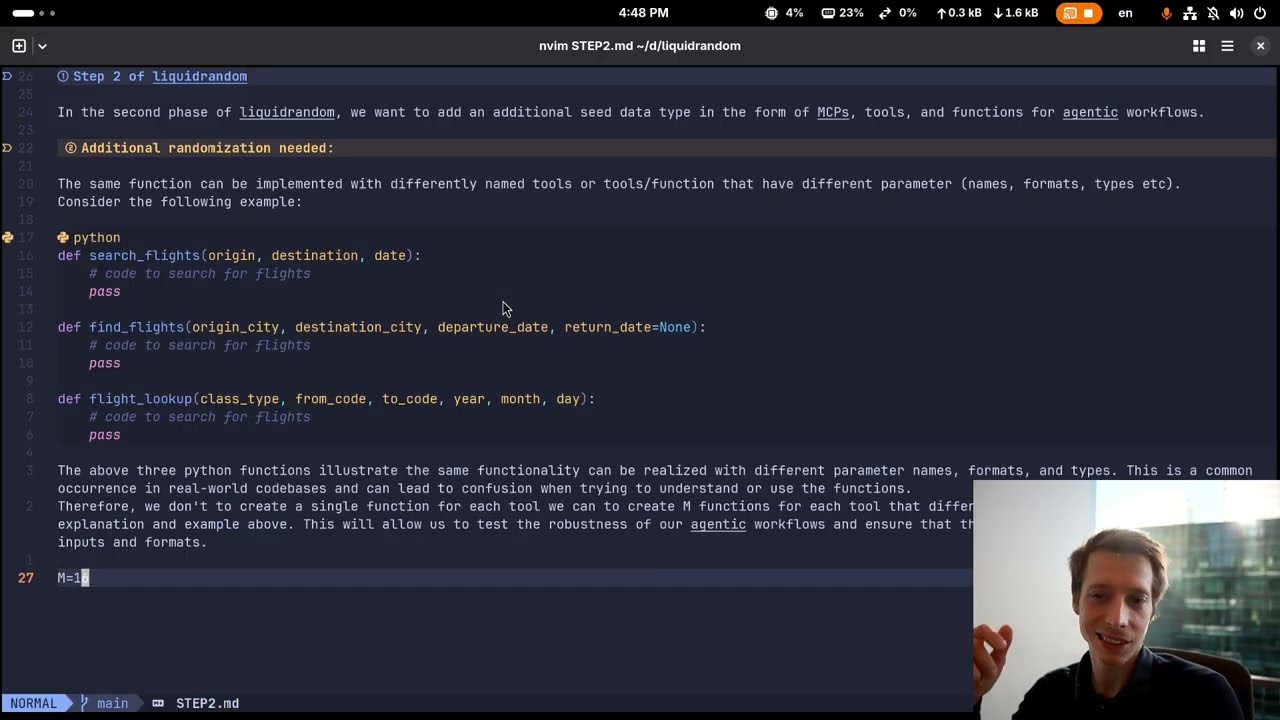This screenshot has height=720, width=1280.
Task: Click the python icon in gutter at line 17
Action: [7, 238]
